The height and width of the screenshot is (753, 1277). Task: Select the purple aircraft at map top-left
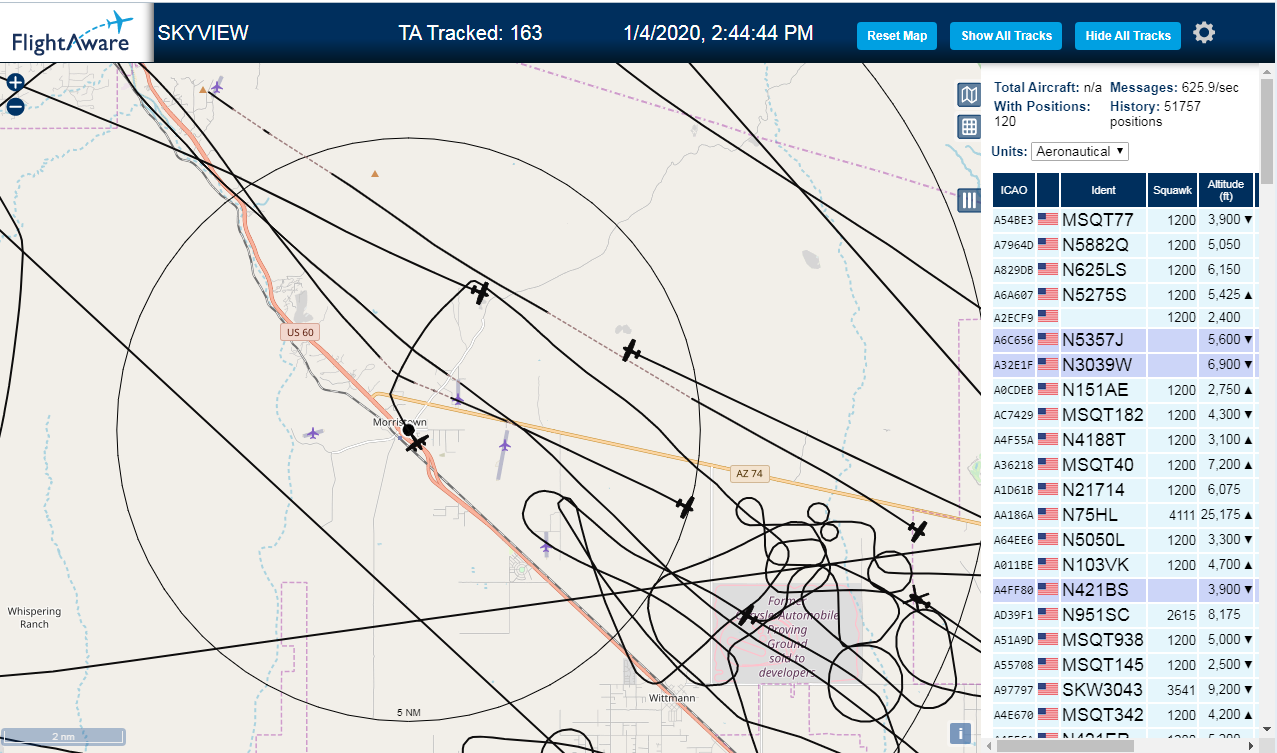tap(216, 87)
